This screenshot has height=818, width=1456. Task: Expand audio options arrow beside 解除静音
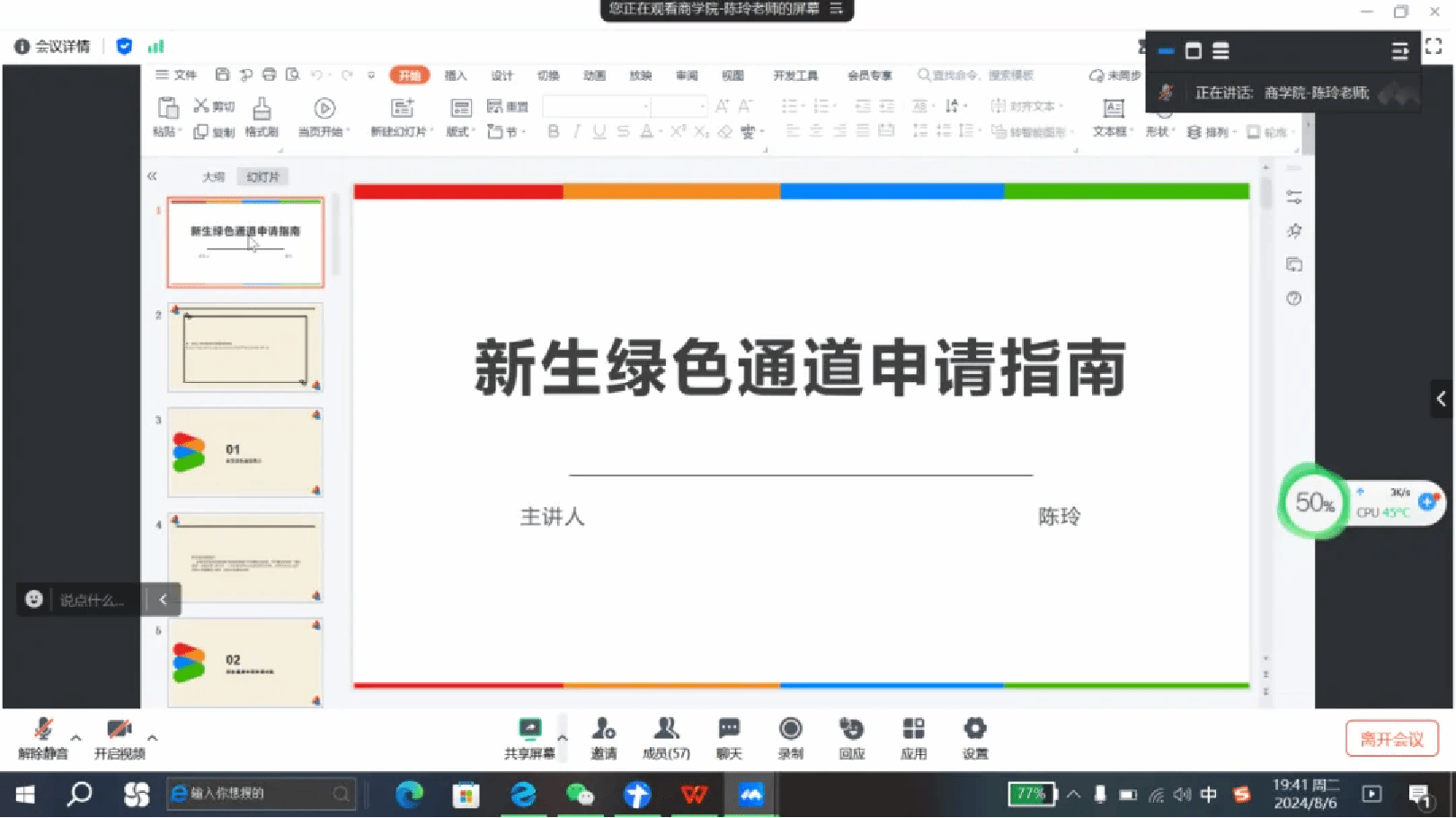tap(76, 738)
